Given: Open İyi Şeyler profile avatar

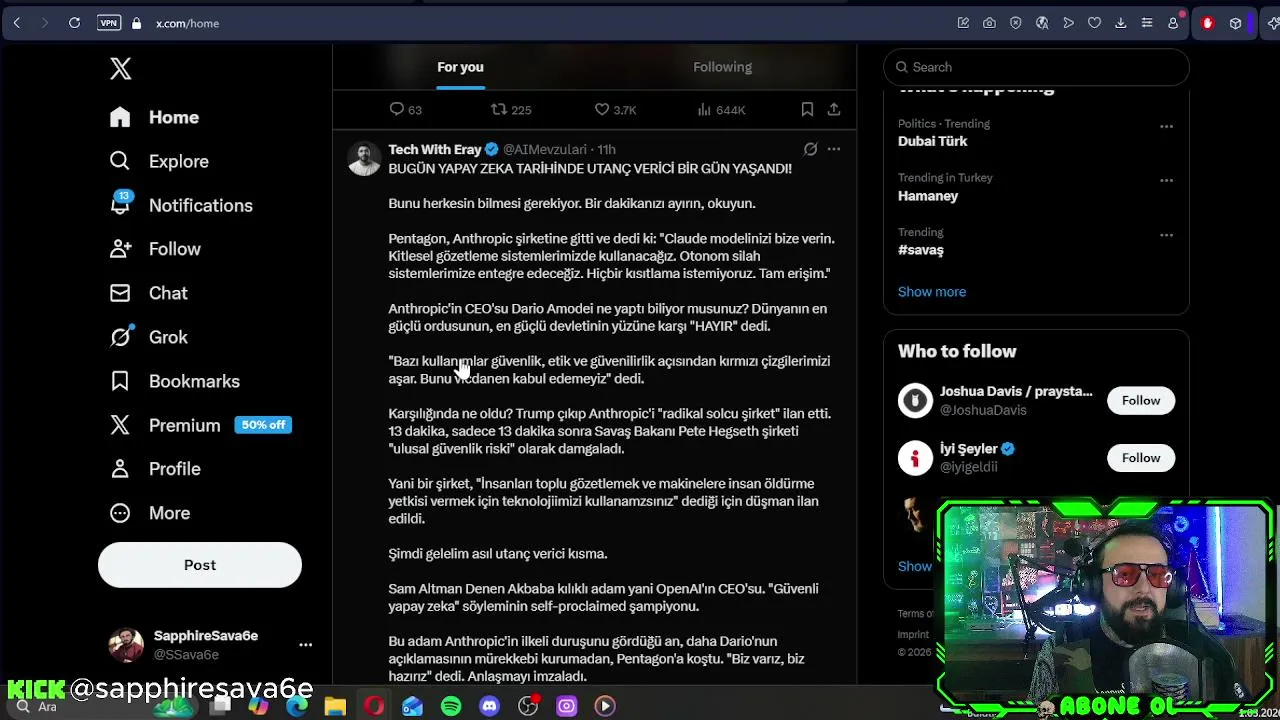Looking at the screenshot, I should tap(915, 457).
